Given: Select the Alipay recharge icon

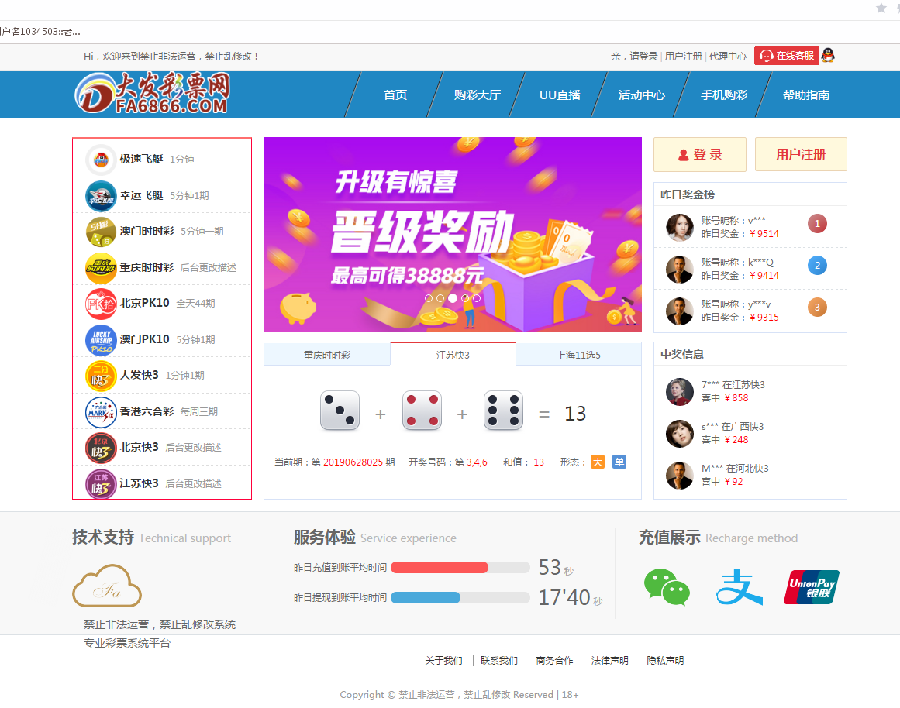Looking at the screenshot, I should point(739,587).
